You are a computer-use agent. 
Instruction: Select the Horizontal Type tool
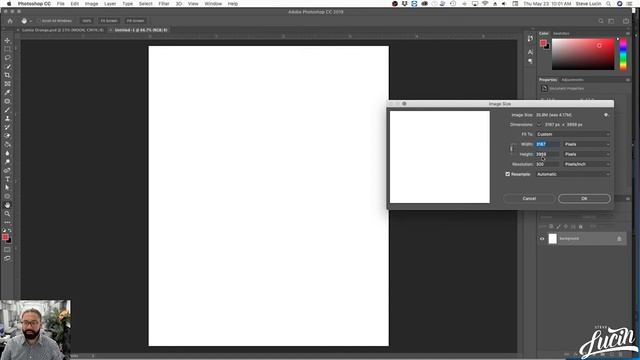coord(7,179)
